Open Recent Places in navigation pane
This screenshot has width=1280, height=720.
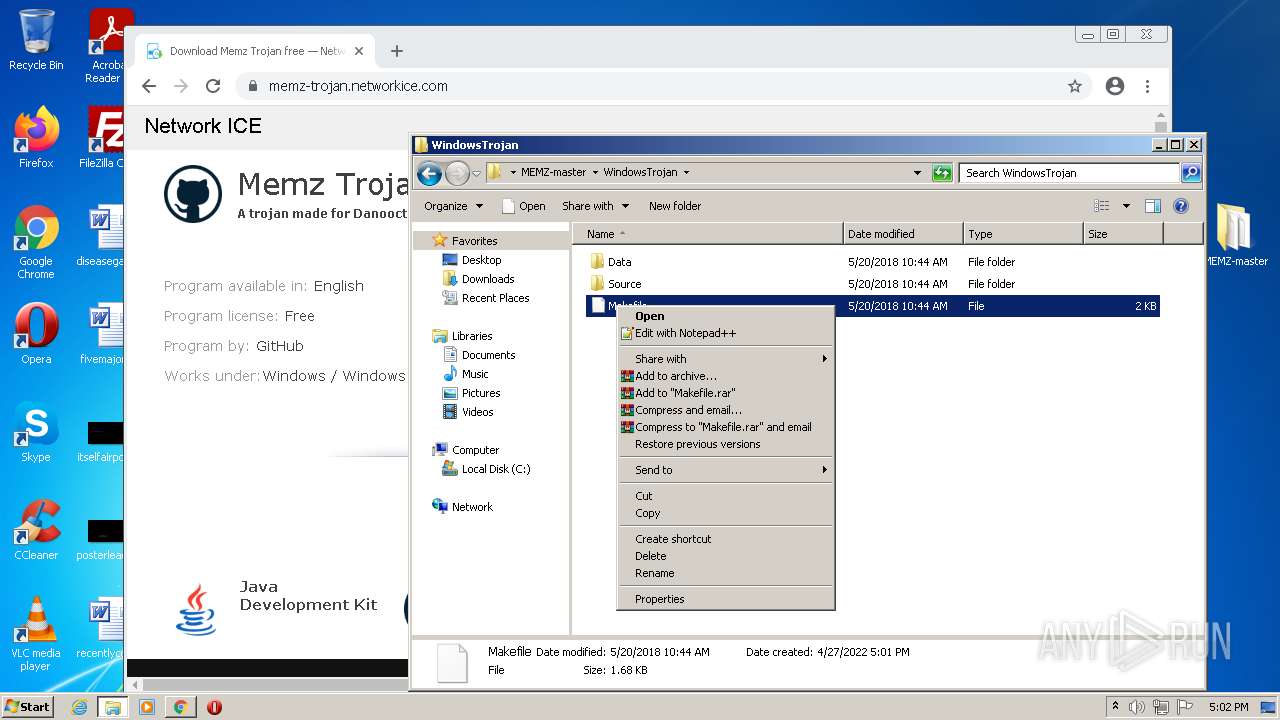point(495,298)
